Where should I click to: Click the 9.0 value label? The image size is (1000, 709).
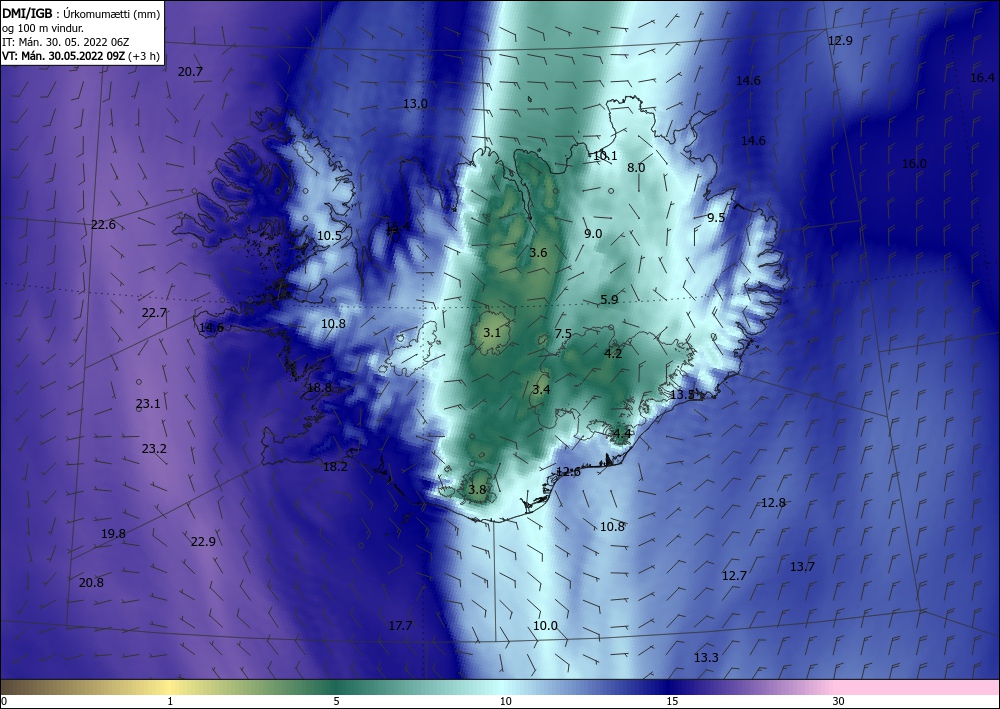pyautogui.click(x=593, y=234)
